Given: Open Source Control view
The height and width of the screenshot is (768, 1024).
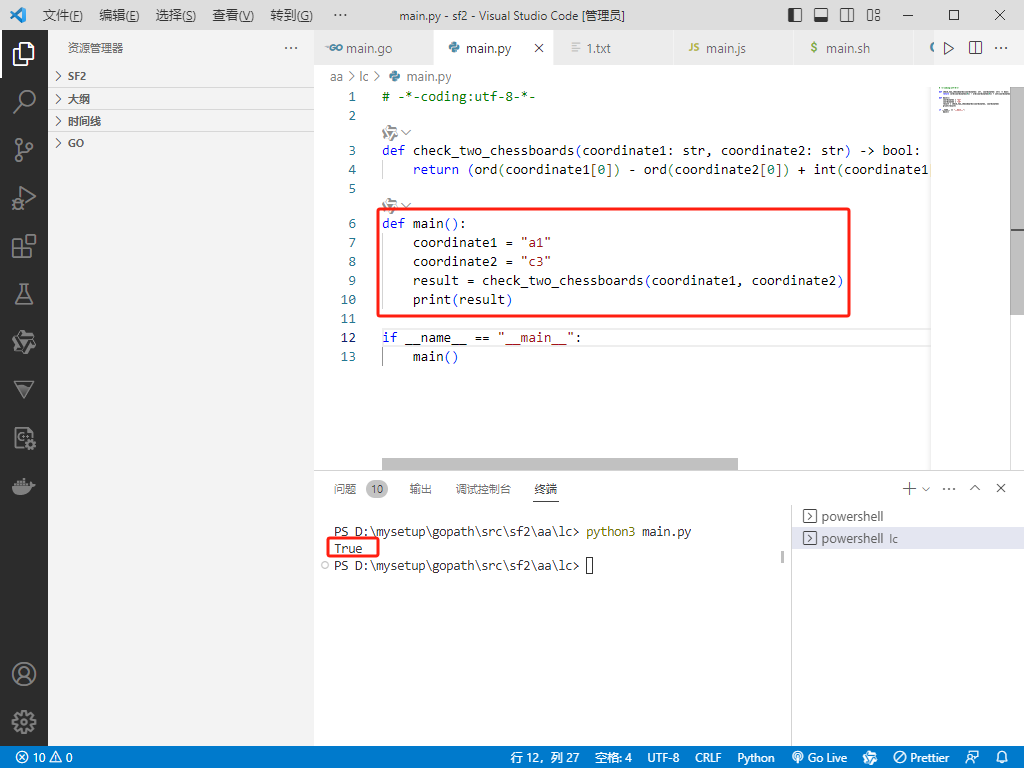Looking at the screenshot, I should 24,150.
